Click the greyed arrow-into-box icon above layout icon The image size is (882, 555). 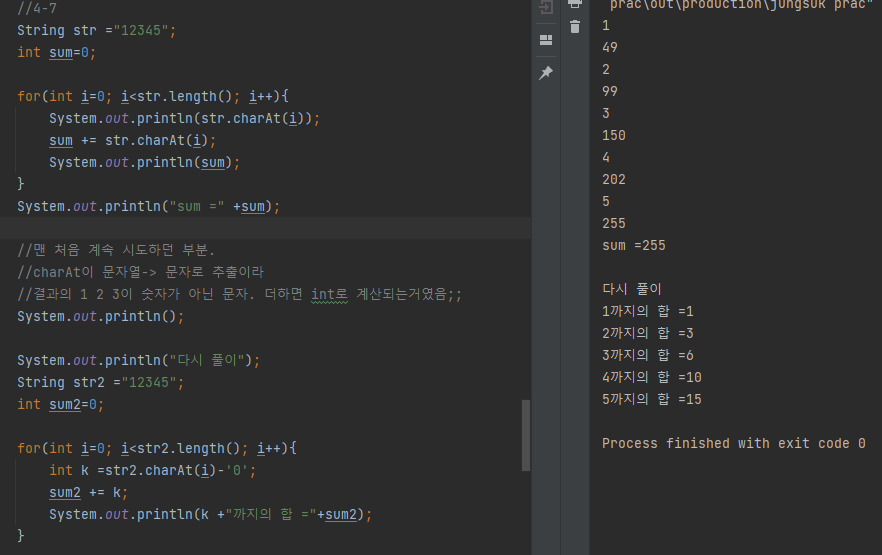[546, 7]
